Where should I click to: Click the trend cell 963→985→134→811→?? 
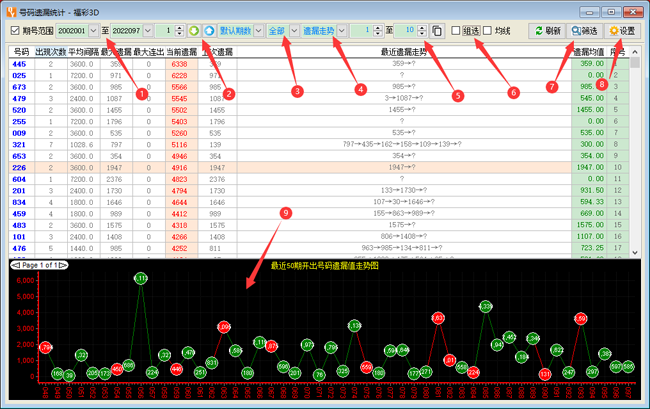click(402, 248)
